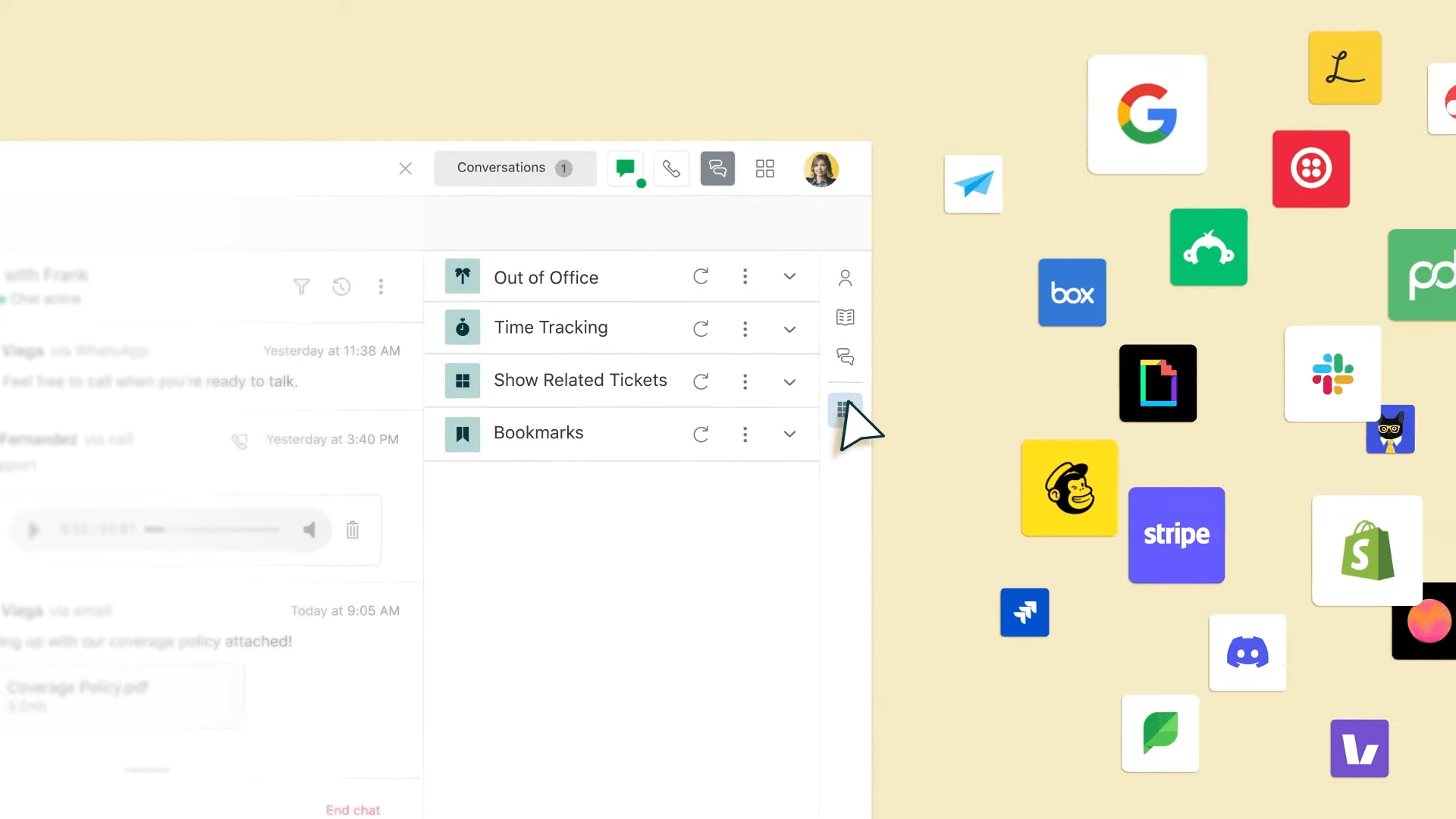
Task: Open three-dot menu for Time Tracking
Action: tap(745, 328)
